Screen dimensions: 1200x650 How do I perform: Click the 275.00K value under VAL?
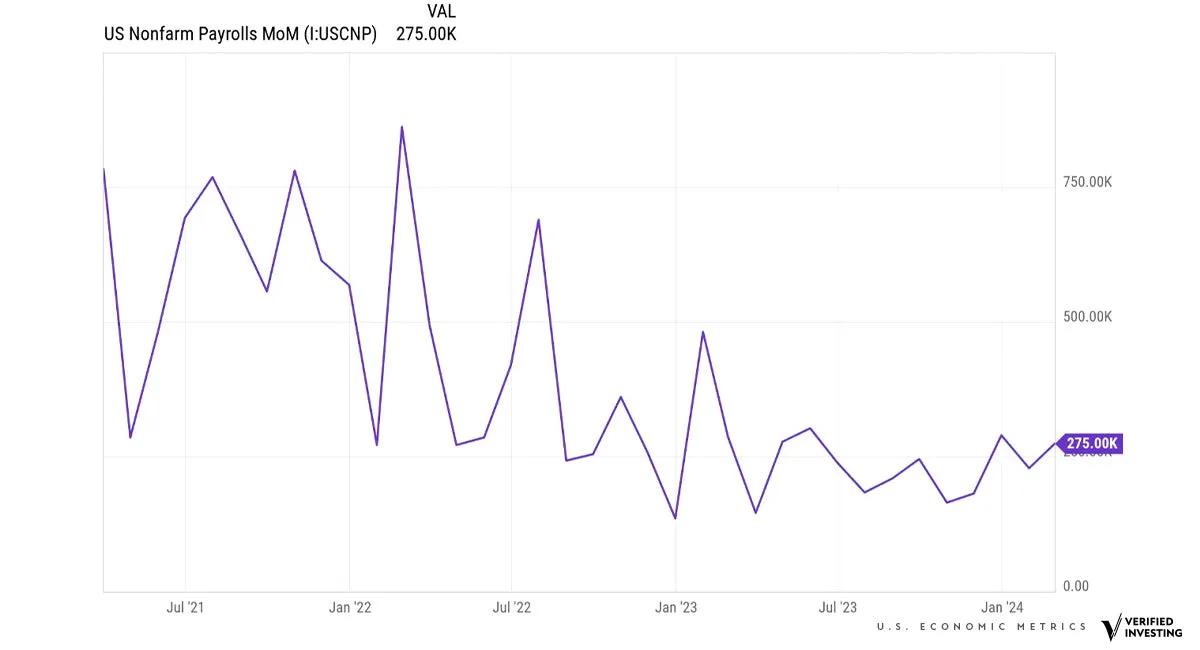[426, 34]
